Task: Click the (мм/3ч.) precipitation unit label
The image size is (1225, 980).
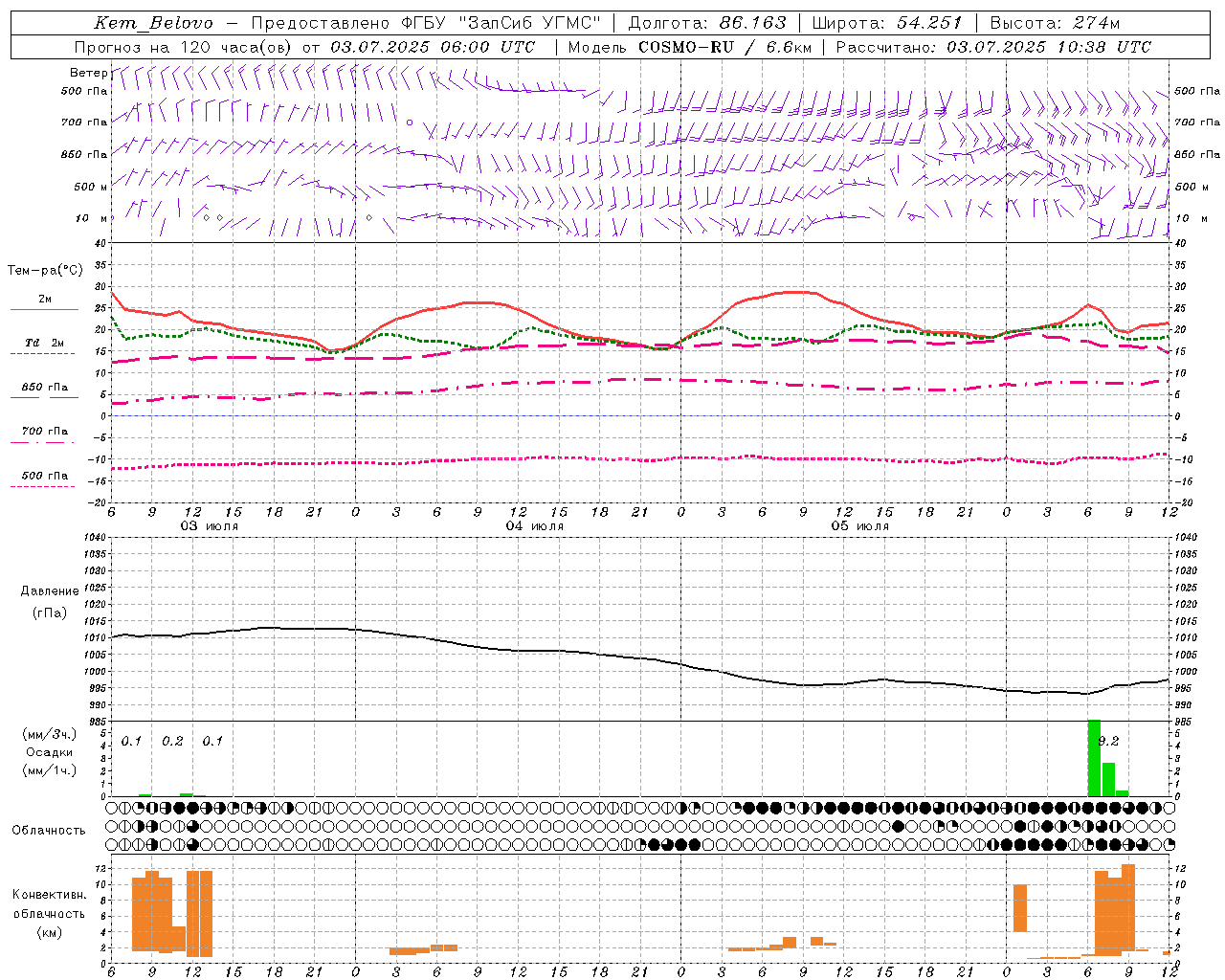Action: (x=49, y=734)
